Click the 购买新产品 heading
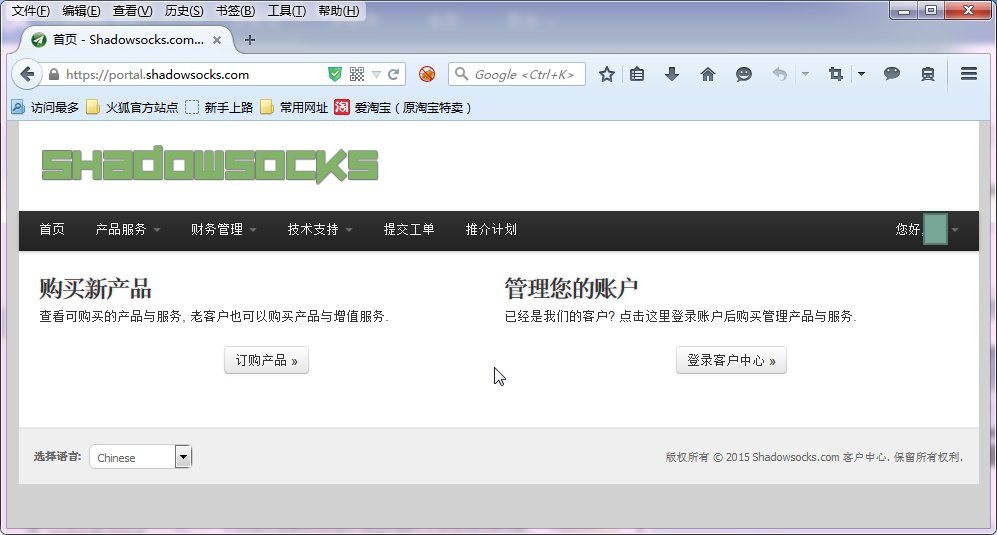The width and height of the screenshot is (997, 535). 95,289
